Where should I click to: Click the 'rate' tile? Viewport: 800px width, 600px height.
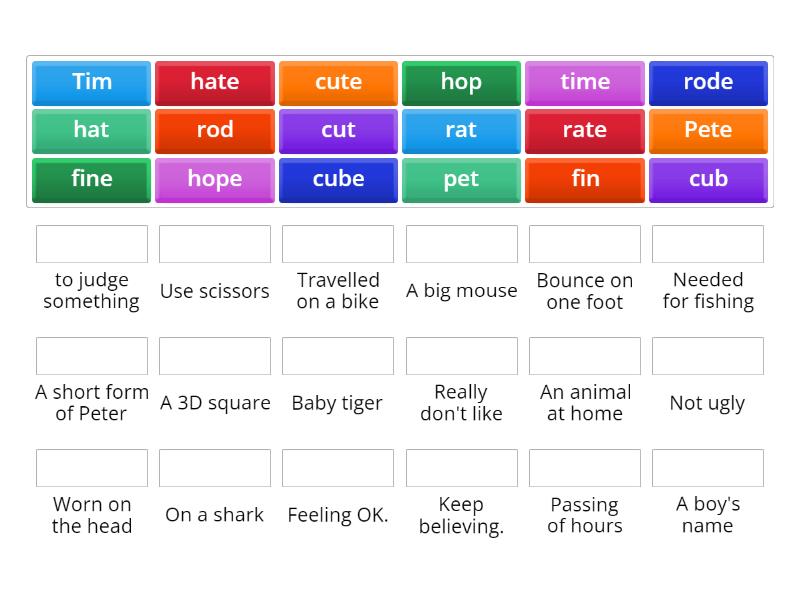(x=585, y=130)
